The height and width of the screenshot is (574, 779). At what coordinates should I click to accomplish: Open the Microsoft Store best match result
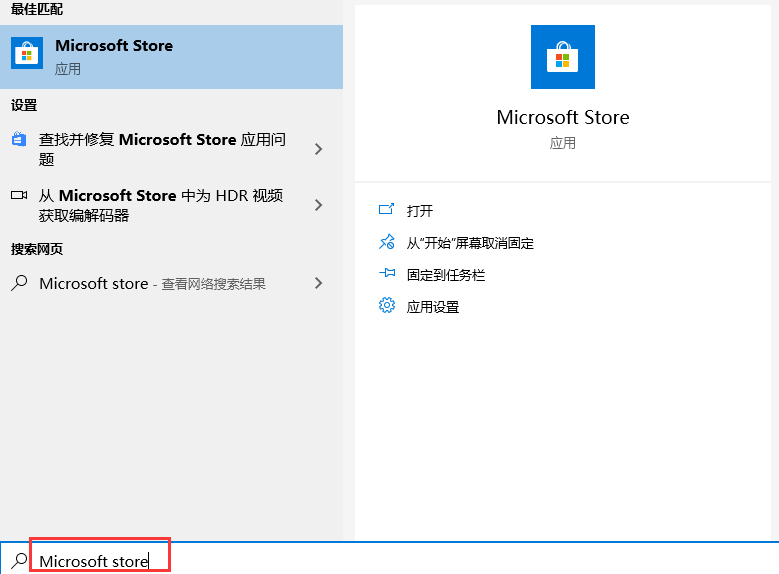point(171,57)
